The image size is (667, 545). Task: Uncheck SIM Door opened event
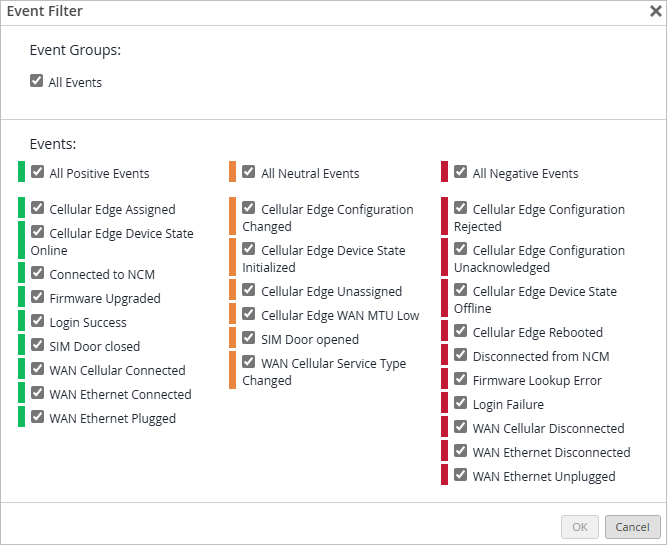(x=249, y=338)
